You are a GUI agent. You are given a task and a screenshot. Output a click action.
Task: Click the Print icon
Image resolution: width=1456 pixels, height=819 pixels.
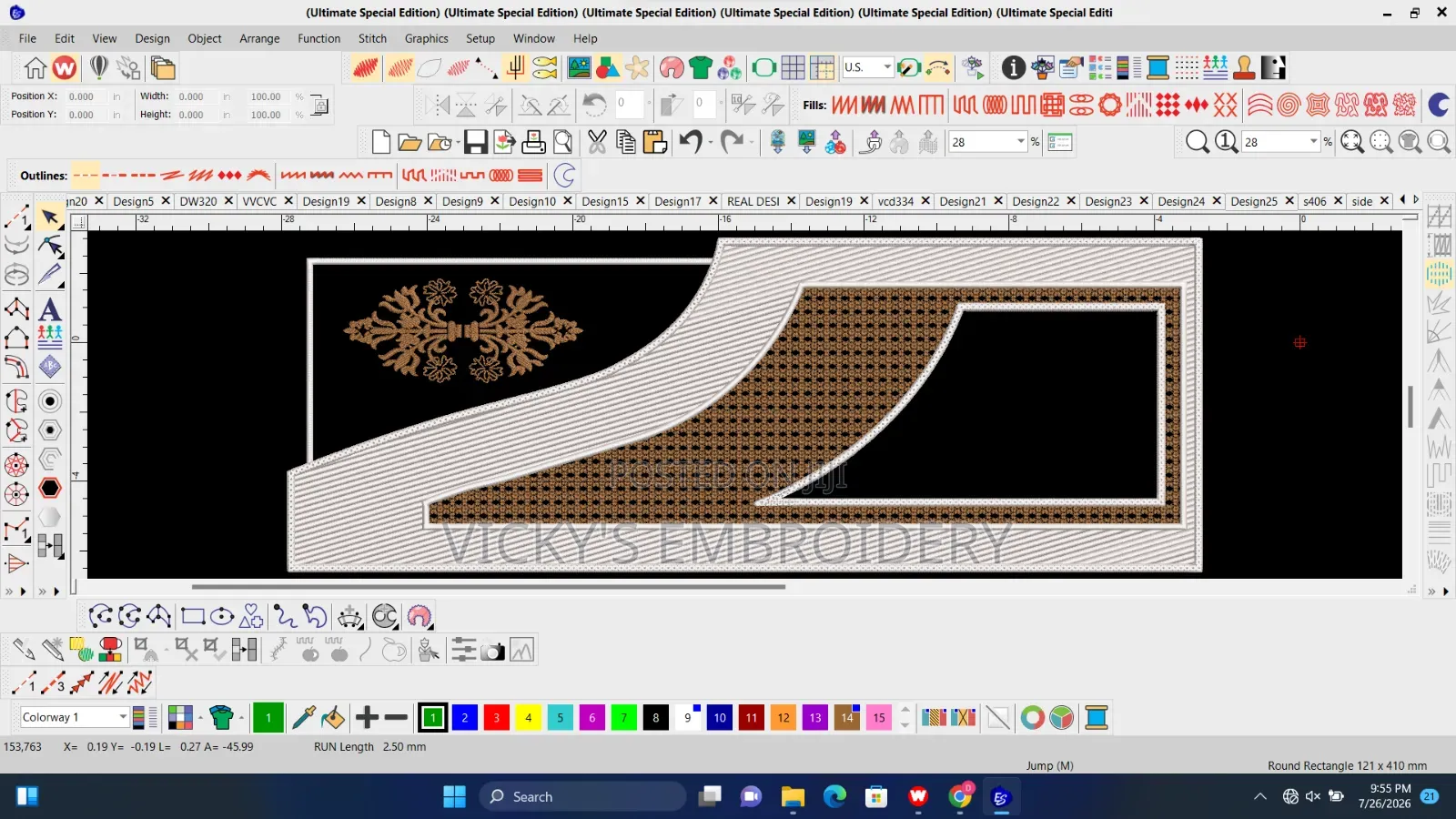click(534, 142)
